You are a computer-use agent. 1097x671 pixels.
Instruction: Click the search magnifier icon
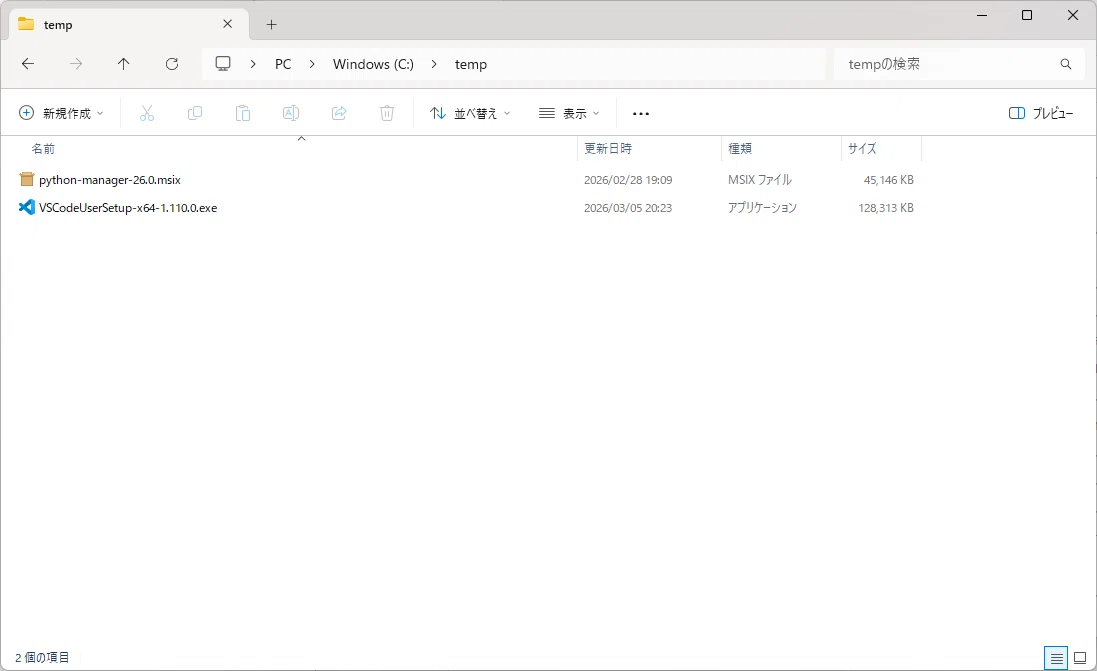(x=1066, y=64)
